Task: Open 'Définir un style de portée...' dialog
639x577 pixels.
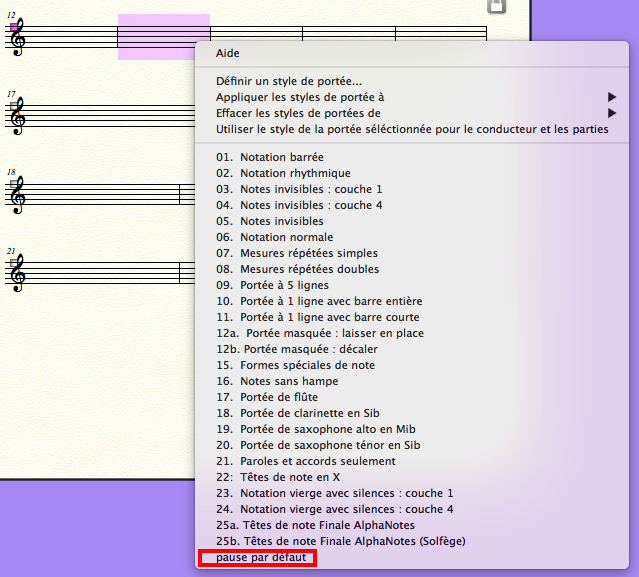Action: tap(289, 81)
